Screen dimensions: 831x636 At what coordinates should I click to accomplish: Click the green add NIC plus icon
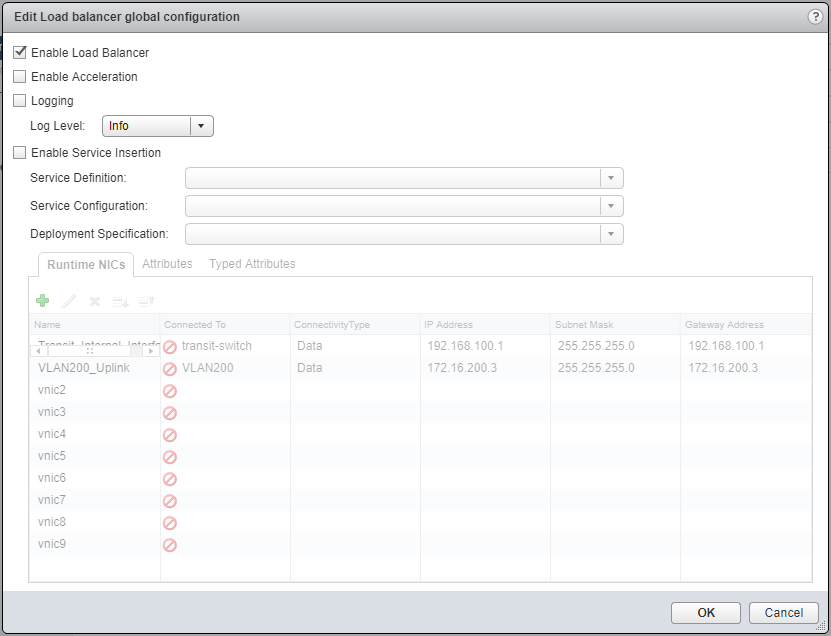(43, 300)
